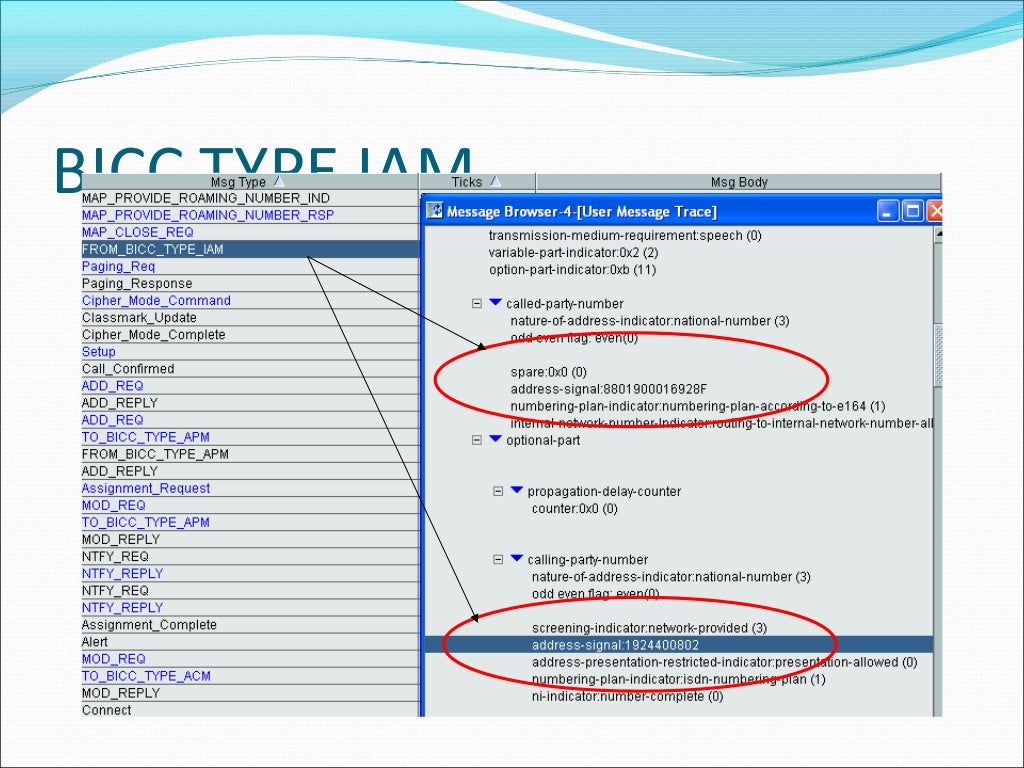1024x768 pixels.
Task: Select Assignment_Complete message
Action: (x=249, y=624)
